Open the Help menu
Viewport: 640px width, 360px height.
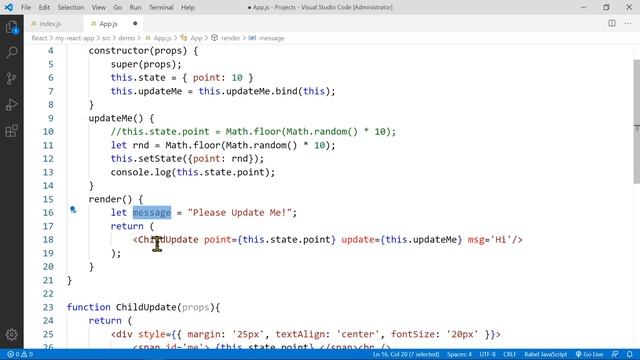click(x=188, y=7)
